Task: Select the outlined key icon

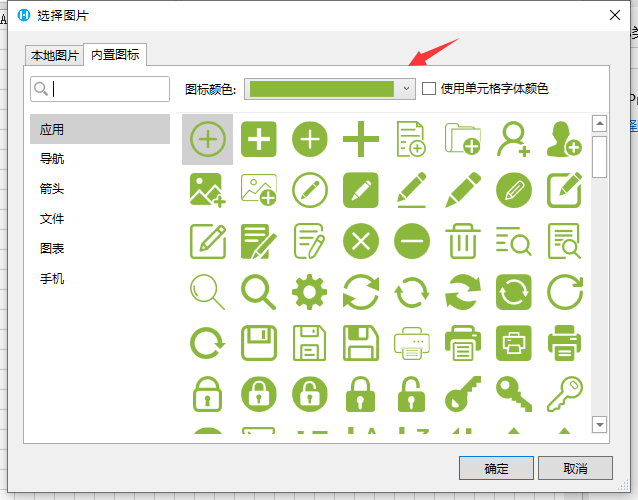Action: [564, 394]
